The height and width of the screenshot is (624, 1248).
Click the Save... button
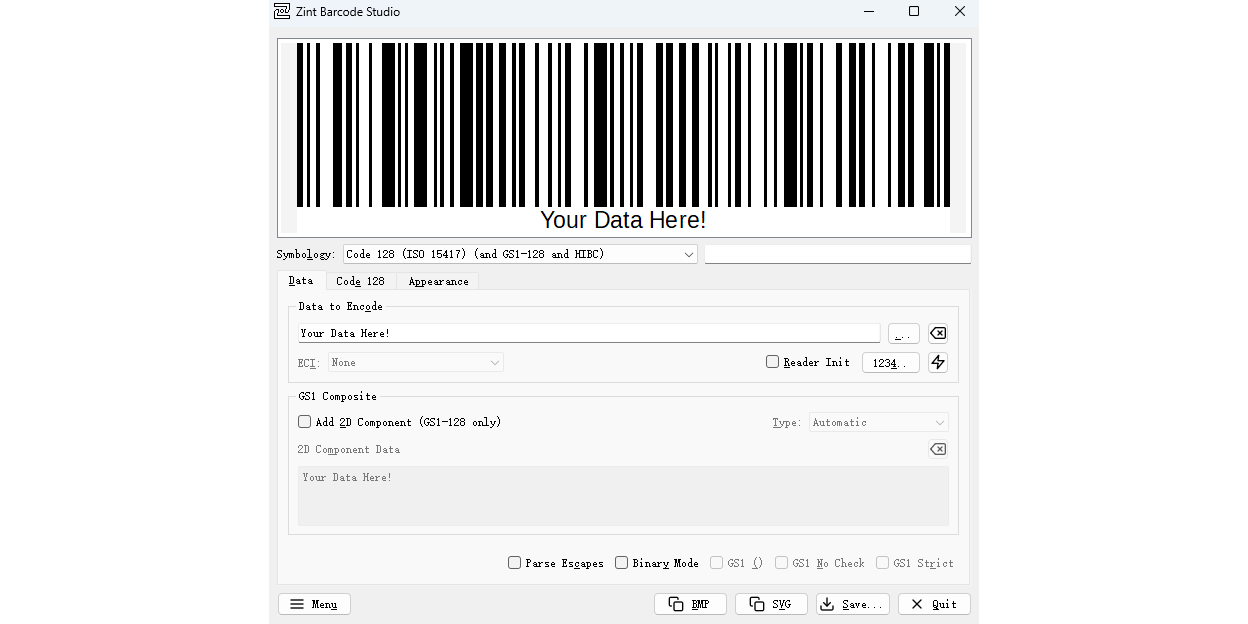(x=852, y=604)
